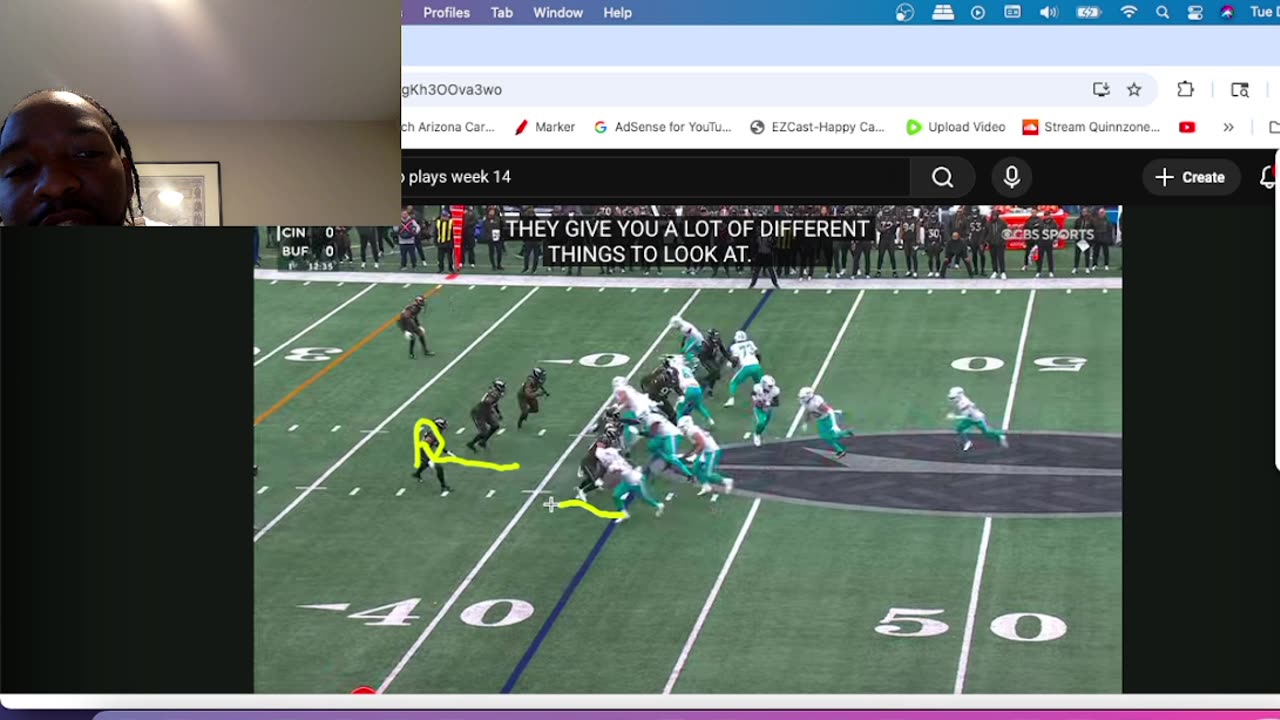
Task: Open the Stream Quinnzone SoundCloud bookmark
Action: pyautogui.click(x=1091, y=127)
